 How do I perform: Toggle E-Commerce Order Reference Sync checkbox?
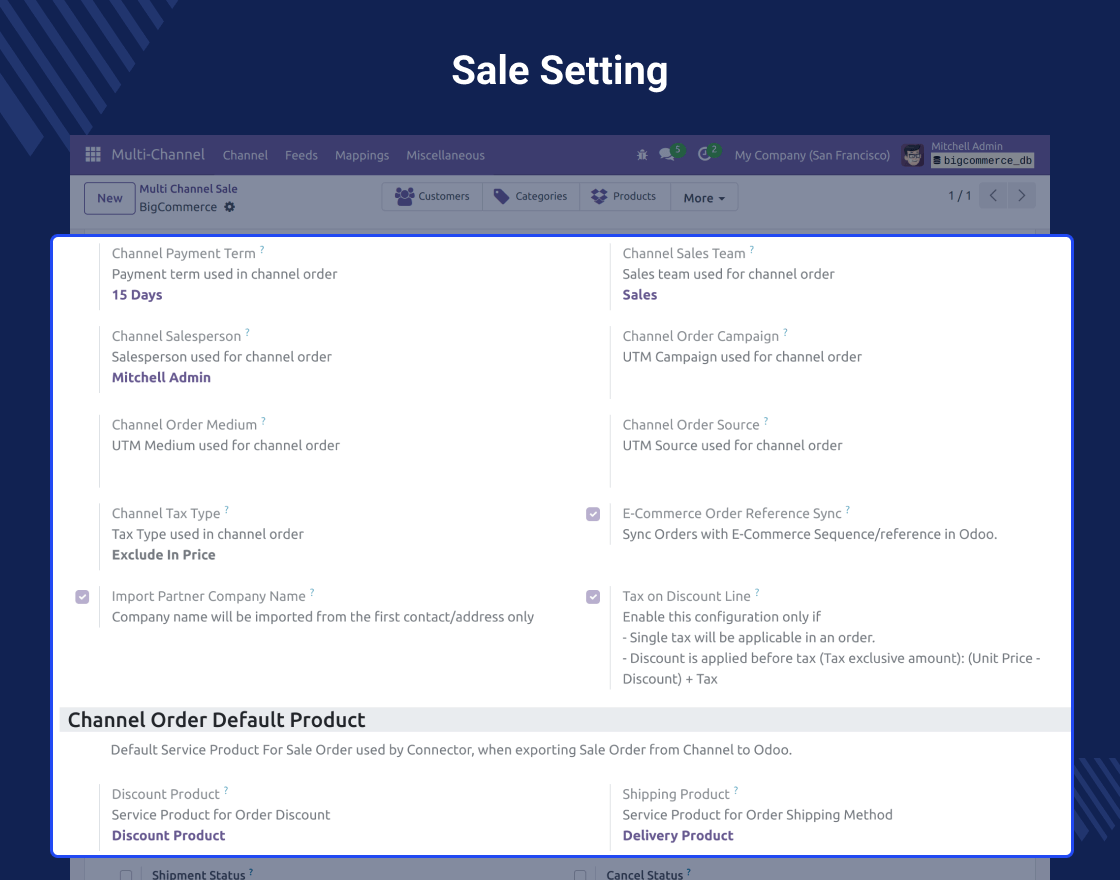coord(593,514)
